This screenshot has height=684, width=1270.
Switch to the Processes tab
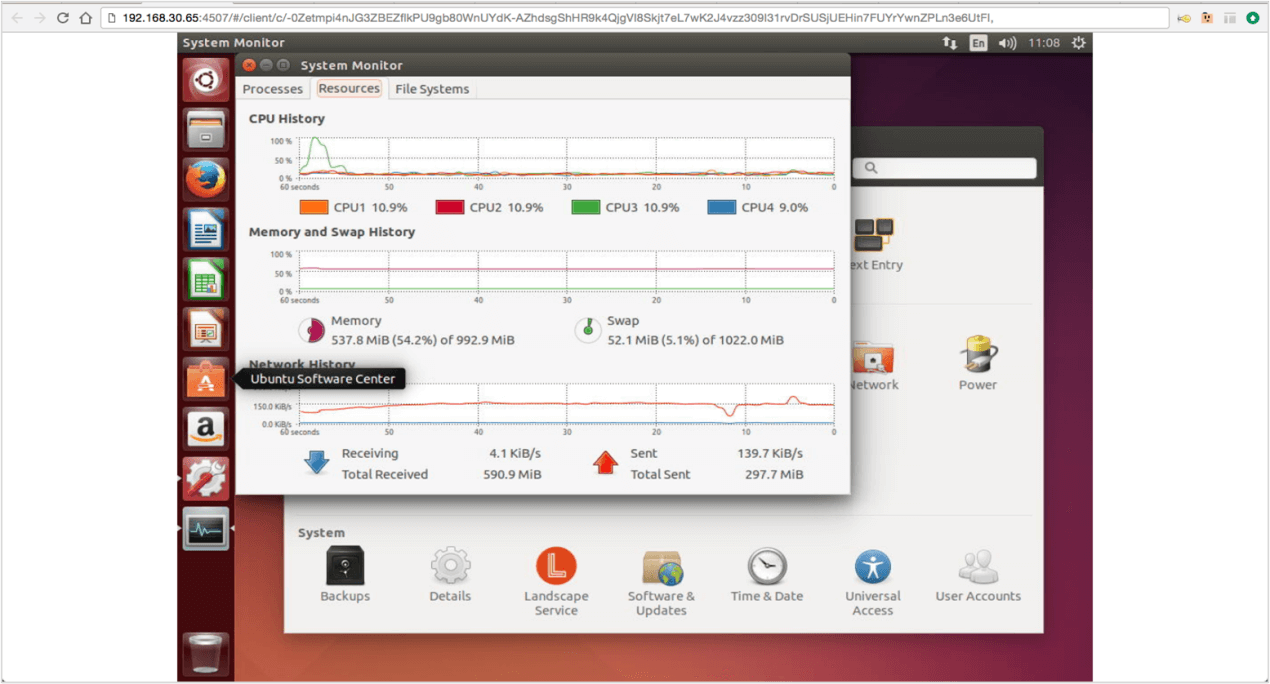(273, 89)
